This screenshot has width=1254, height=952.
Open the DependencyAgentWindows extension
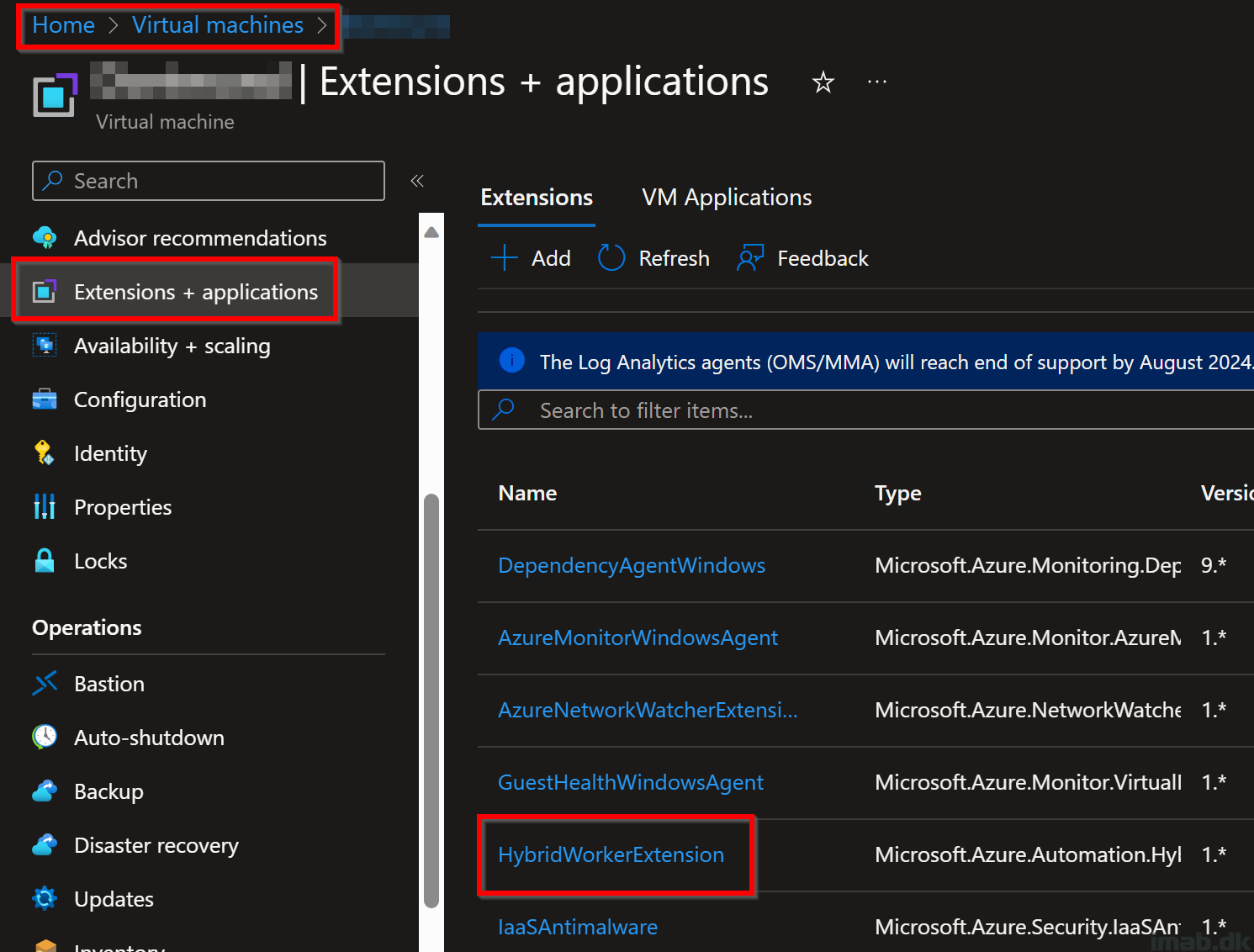coord(632,565)
